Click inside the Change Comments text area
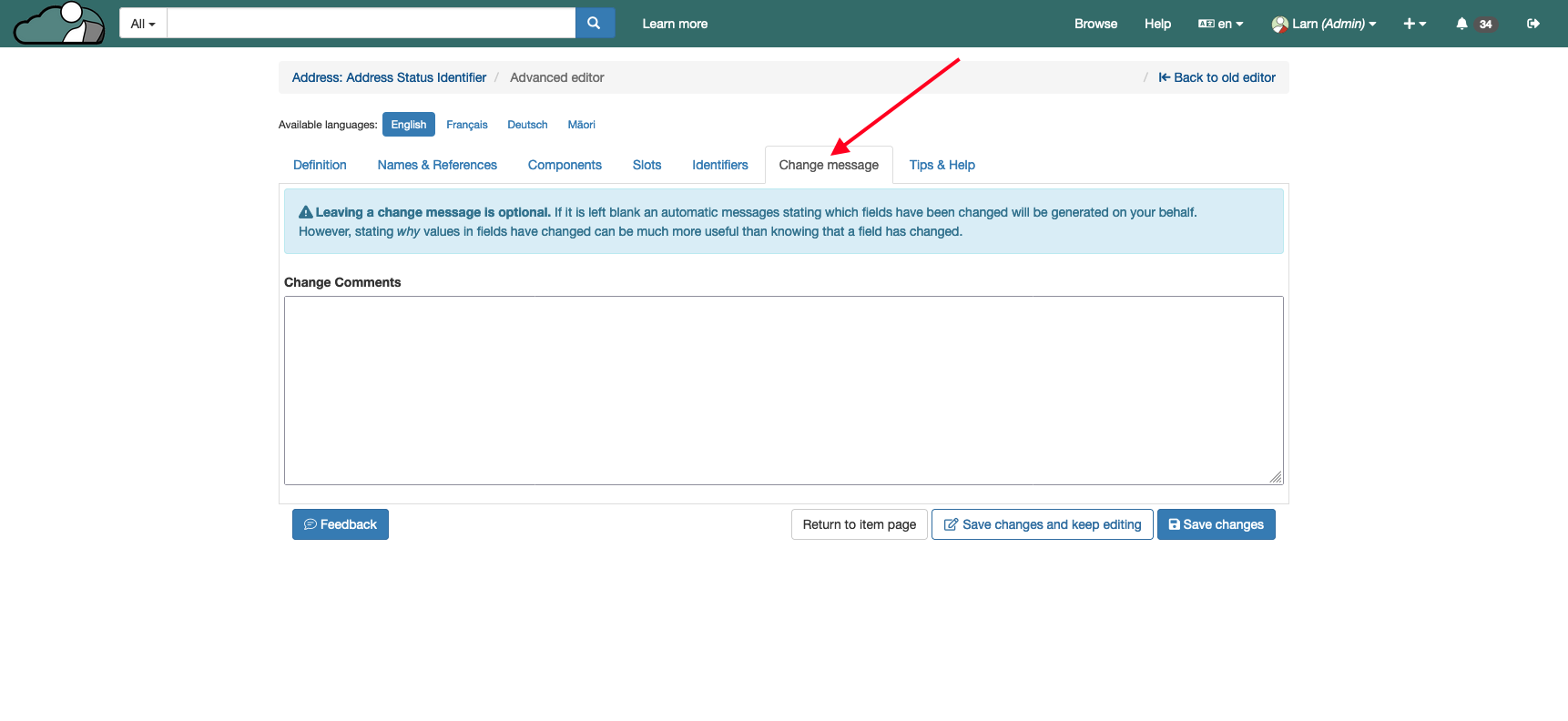The image size is (1568, 721). tap(783, 390)
